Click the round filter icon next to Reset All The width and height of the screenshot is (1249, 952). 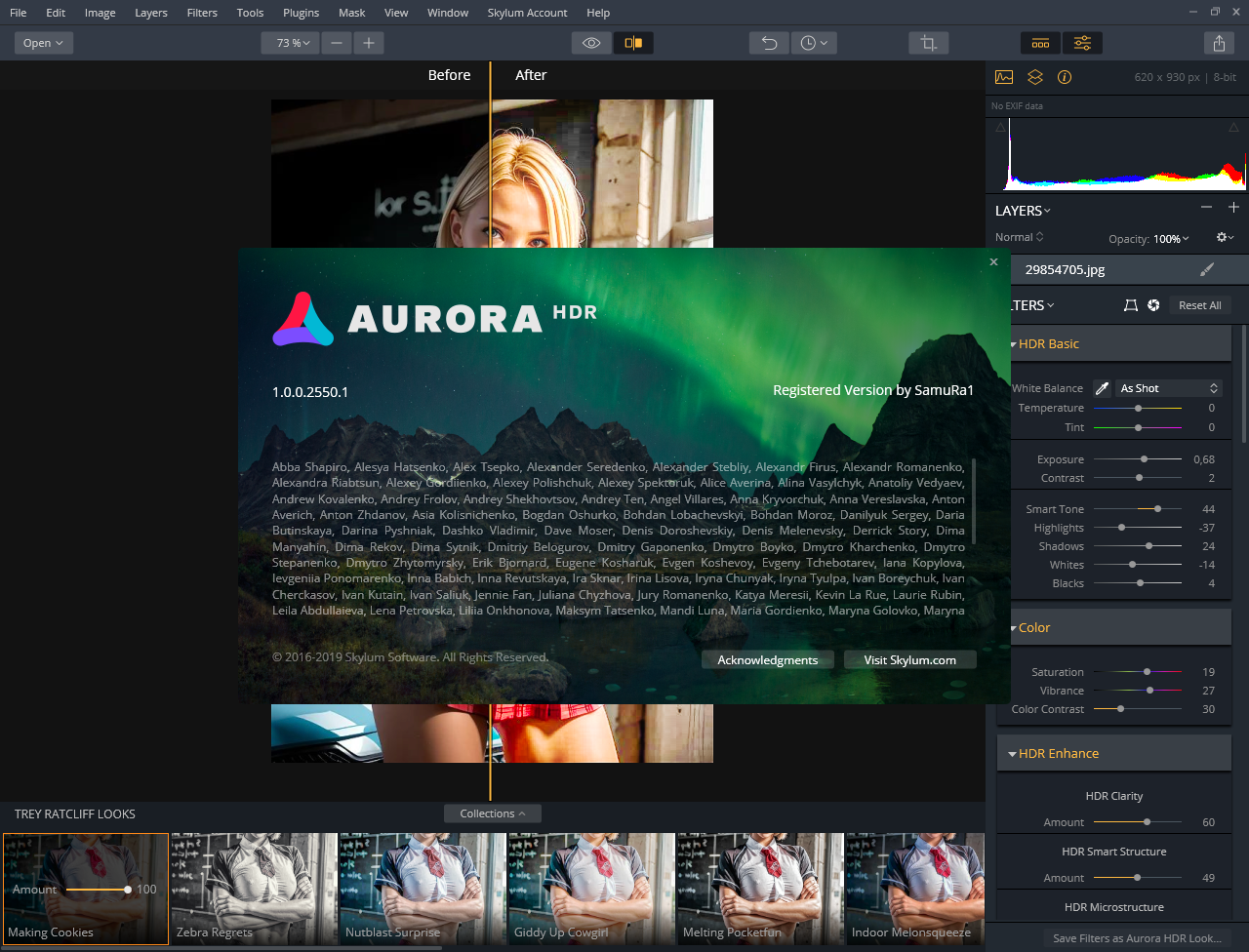click(x=1153, y=305)
